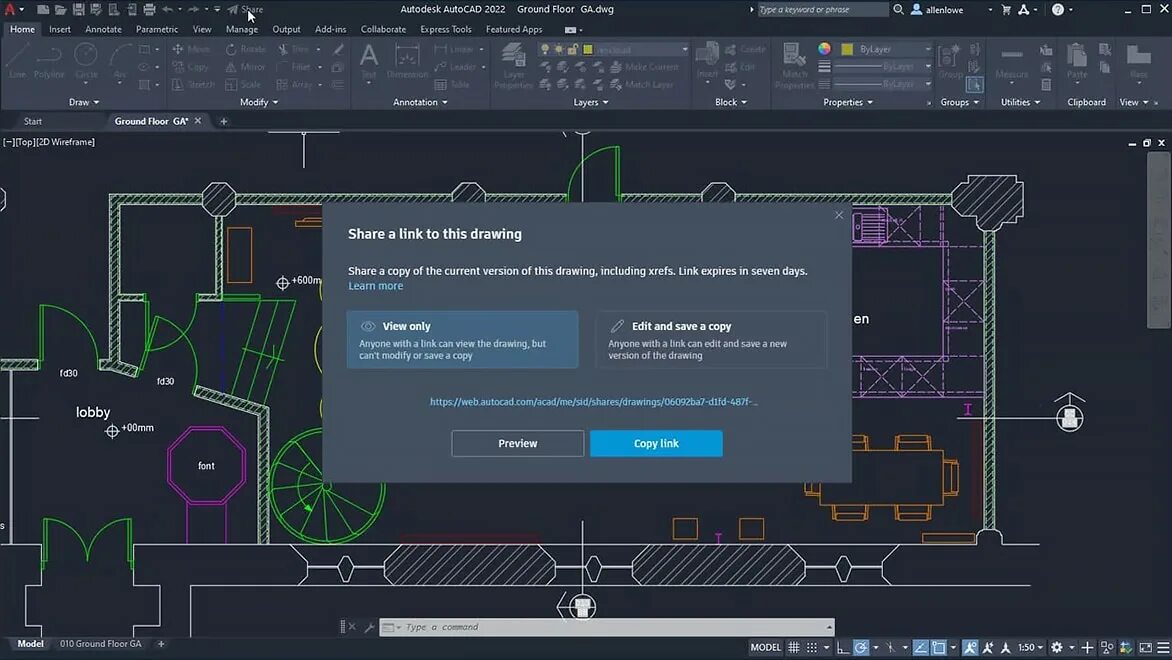Toggle snap mode in the status bar
Image resolution: width=1172 pixels, height=660 pixels.
(x=810, y=647)
